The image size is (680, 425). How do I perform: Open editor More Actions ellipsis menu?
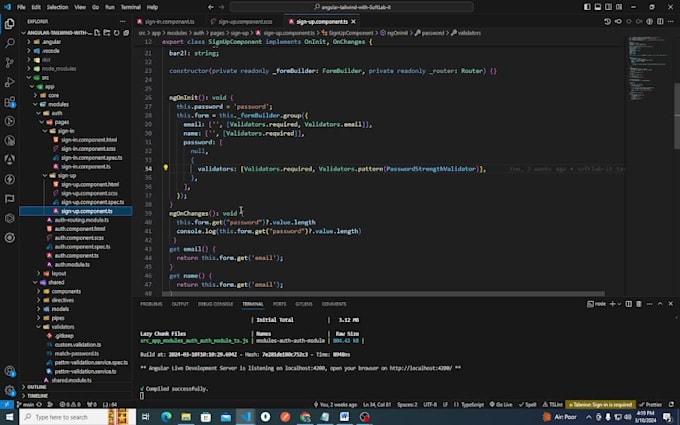click(671, 21)
